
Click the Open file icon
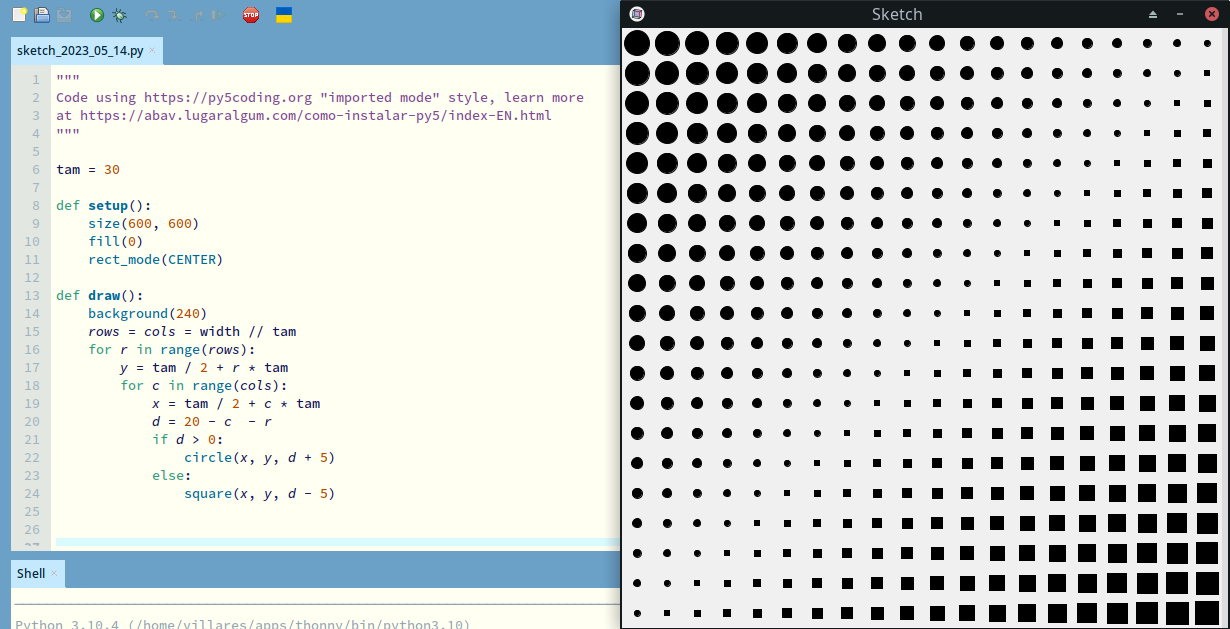coord(42,15)
